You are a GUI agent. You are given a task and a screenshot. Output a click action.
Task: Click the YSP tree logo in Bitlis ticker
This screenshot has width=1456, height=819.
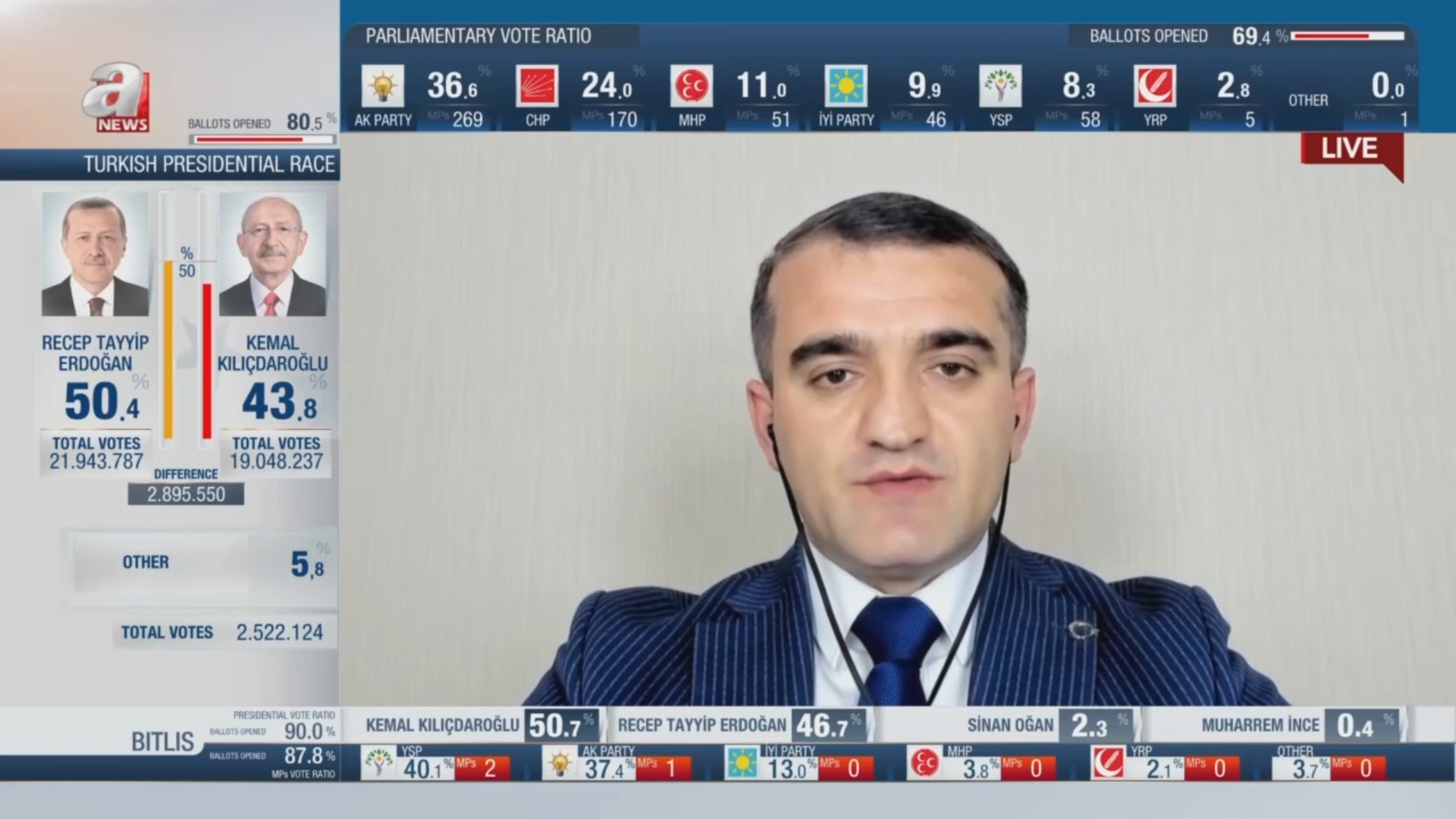coord(379,764)
